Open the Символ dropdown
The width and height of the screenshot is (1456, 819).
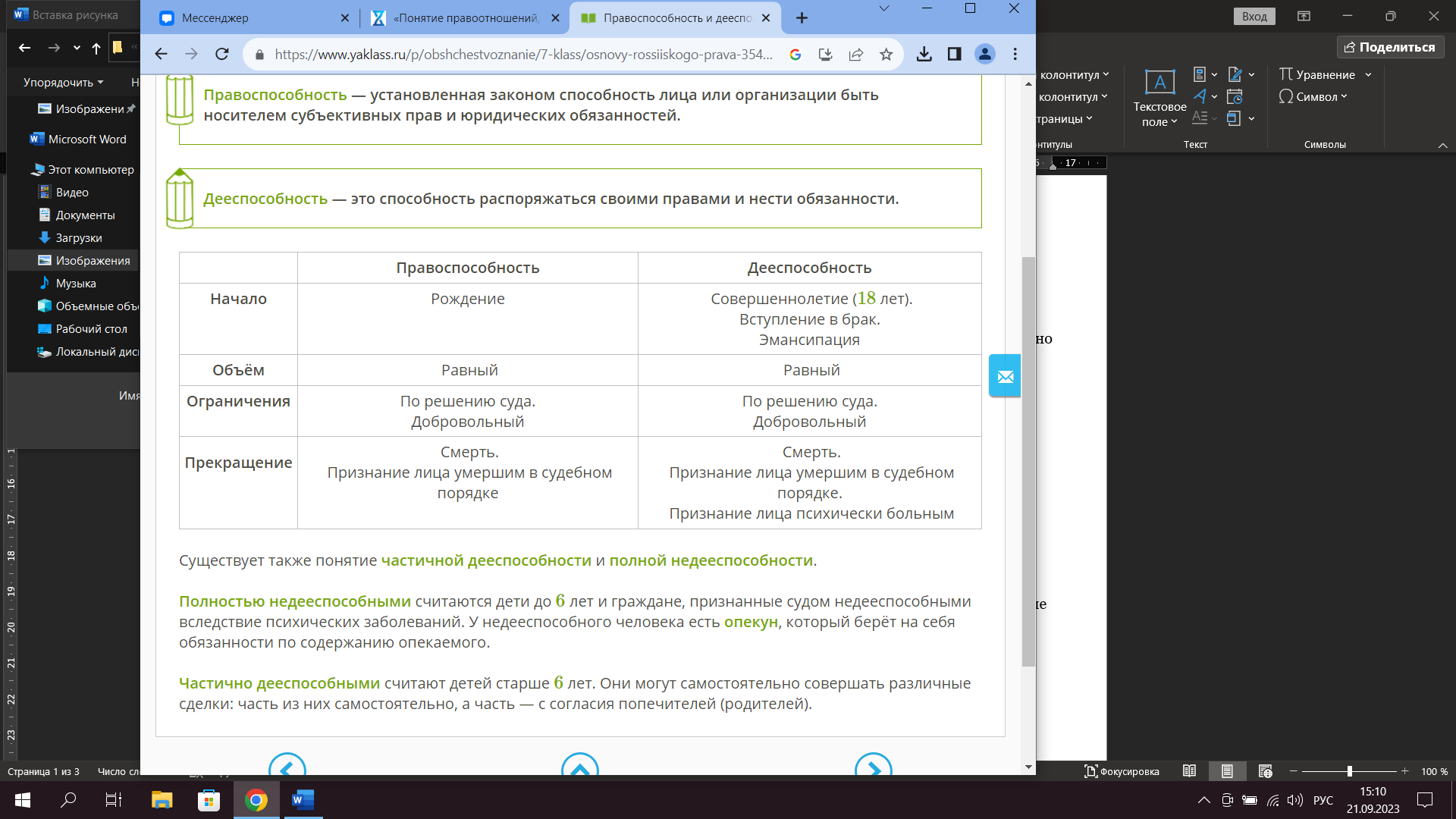coord(1313,96)
